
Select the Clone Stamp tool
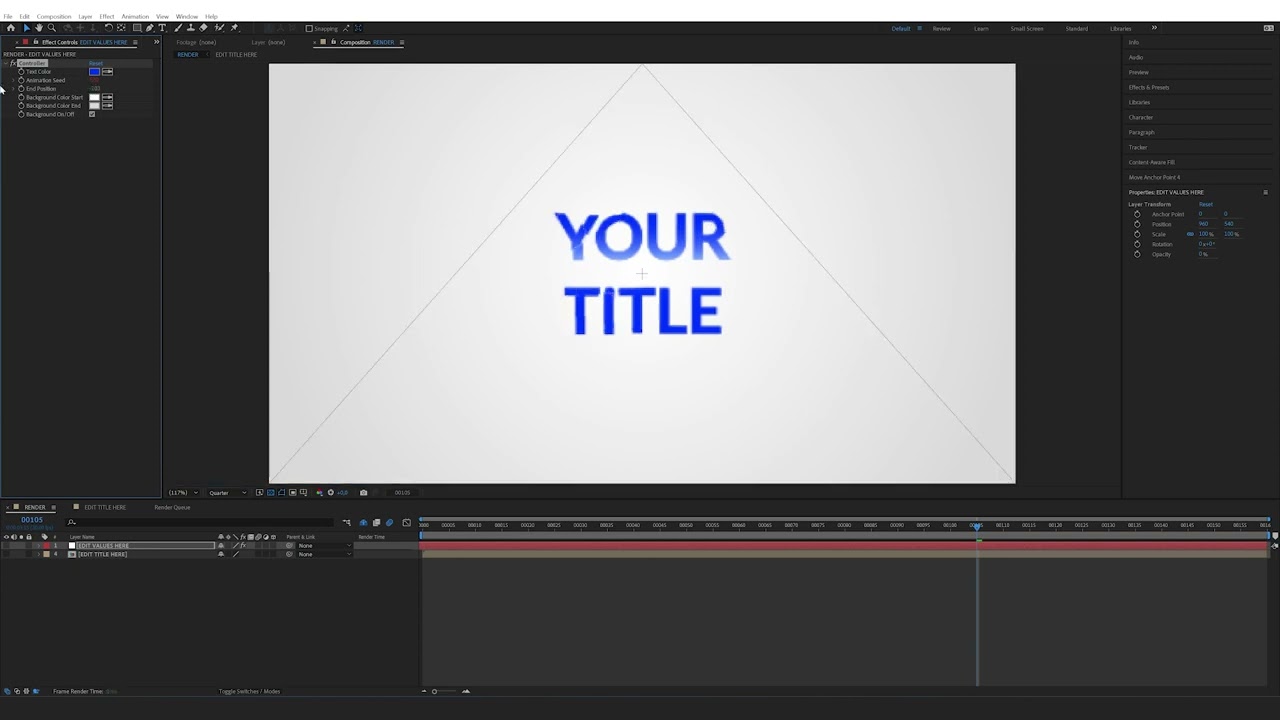click(x=191, y=28)
